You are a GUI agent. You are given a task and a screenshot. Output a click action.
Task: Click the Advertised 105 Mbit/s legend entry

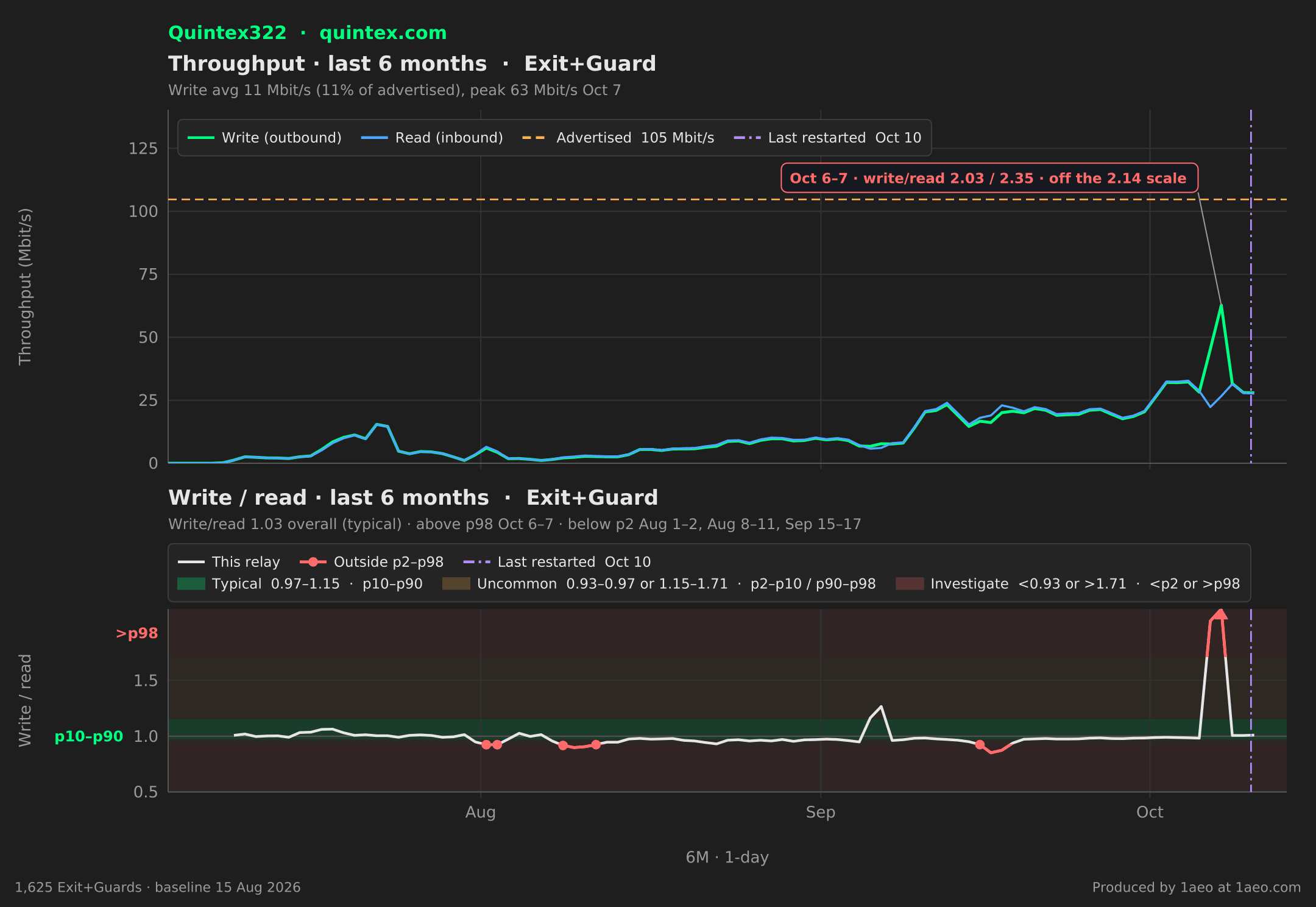(x=618, y=138)
